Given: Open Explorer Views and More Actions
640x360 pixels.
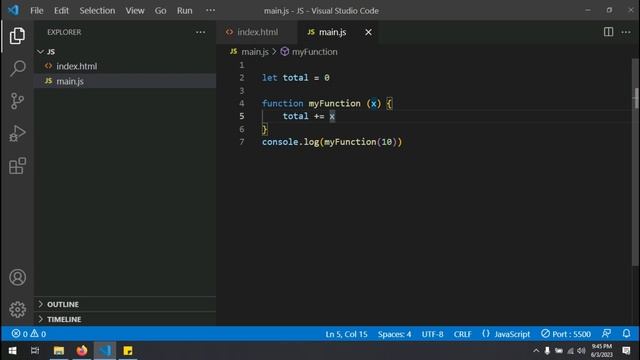Looking at the screenshot, I should (x=200, y=32).
